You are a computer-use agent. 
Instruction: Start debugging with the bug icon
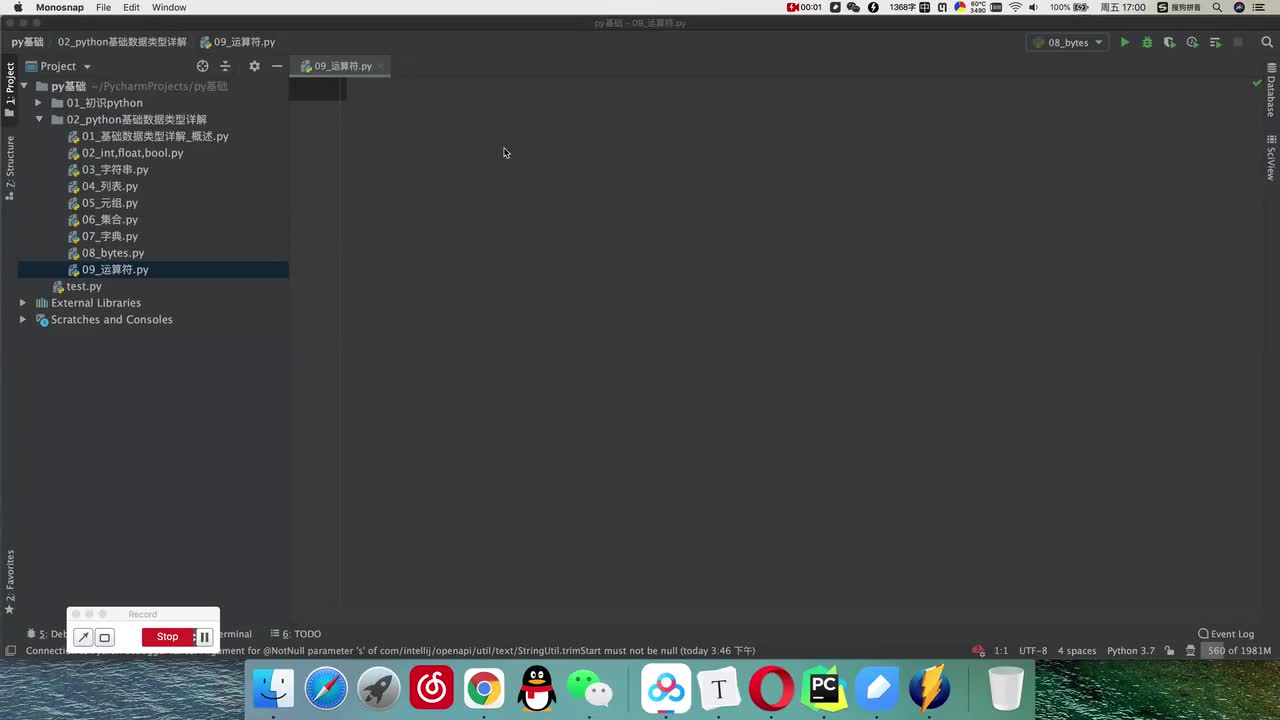coord(1147,42)
